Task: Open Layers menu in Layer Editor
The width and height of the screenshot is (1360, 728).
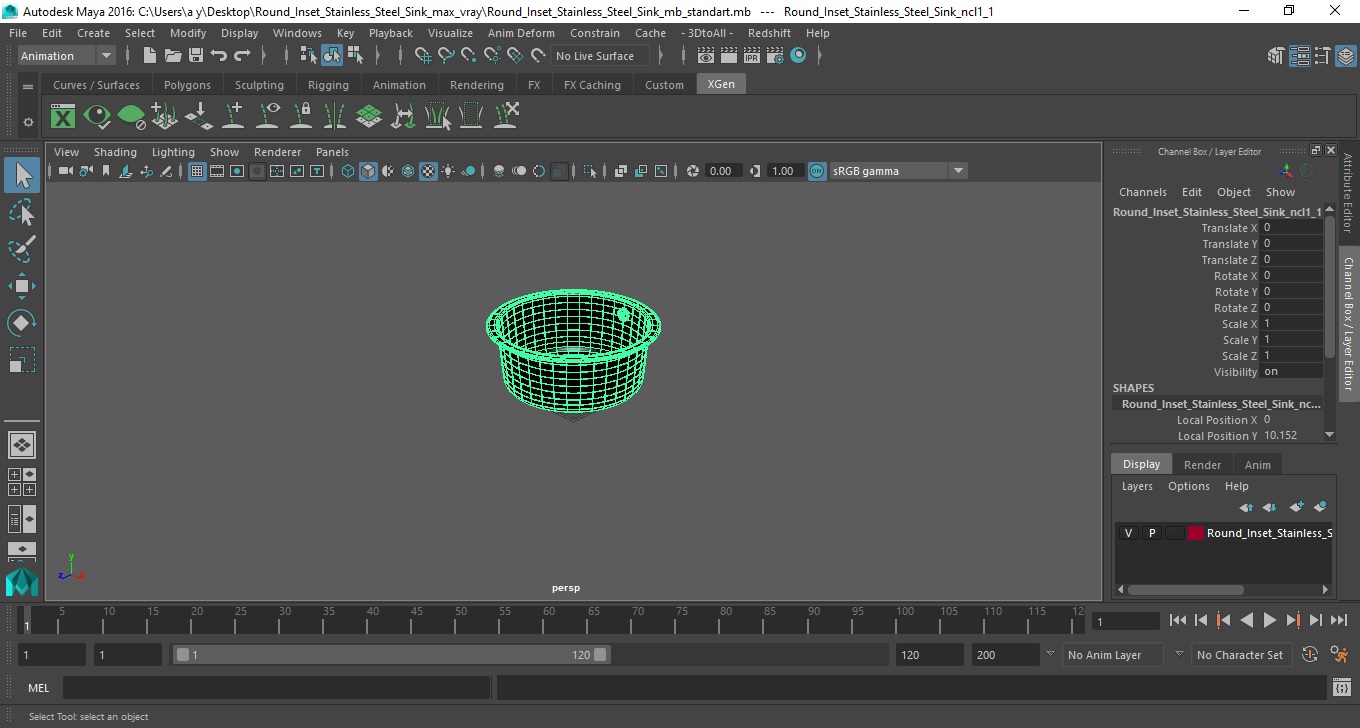Action: click(x=1137, y=486)
